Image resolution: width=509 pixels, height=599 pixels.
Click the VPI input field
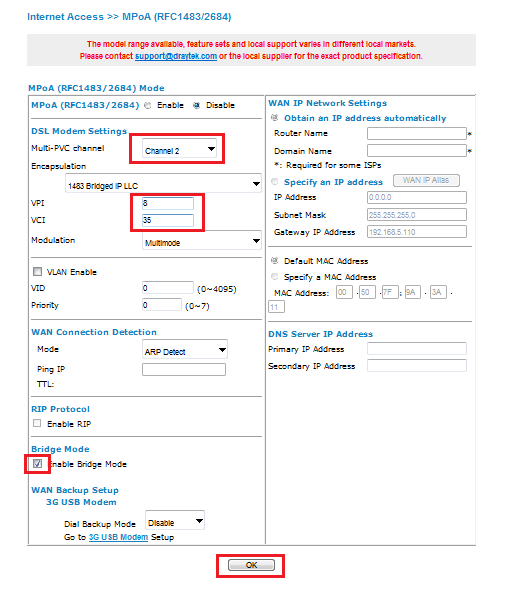(168, 203)
